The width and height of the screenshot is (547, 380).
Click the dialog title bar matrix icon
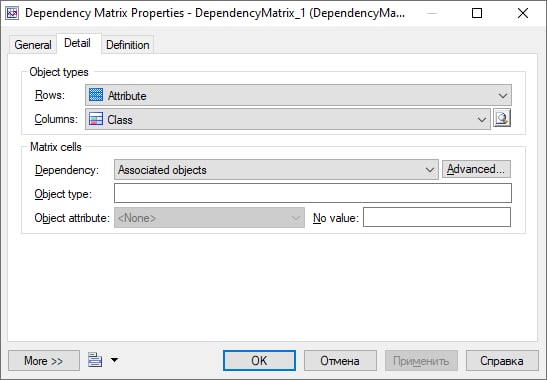tap(12, 13)
